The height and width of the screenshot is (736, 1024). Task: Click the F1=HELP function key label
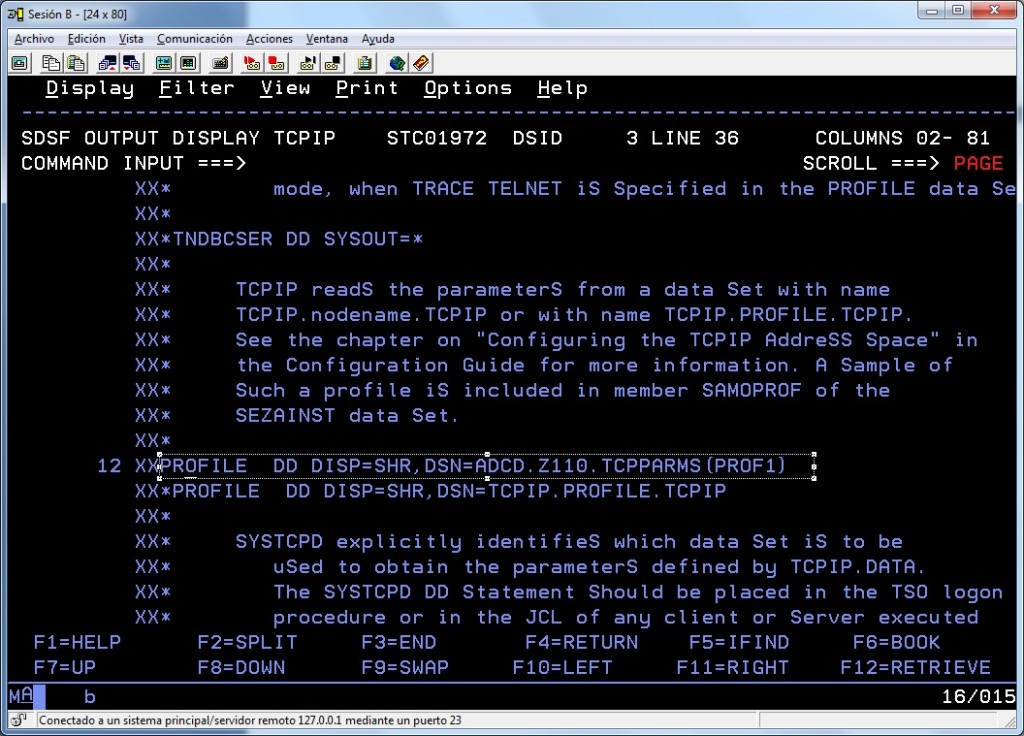pos(77,643)
